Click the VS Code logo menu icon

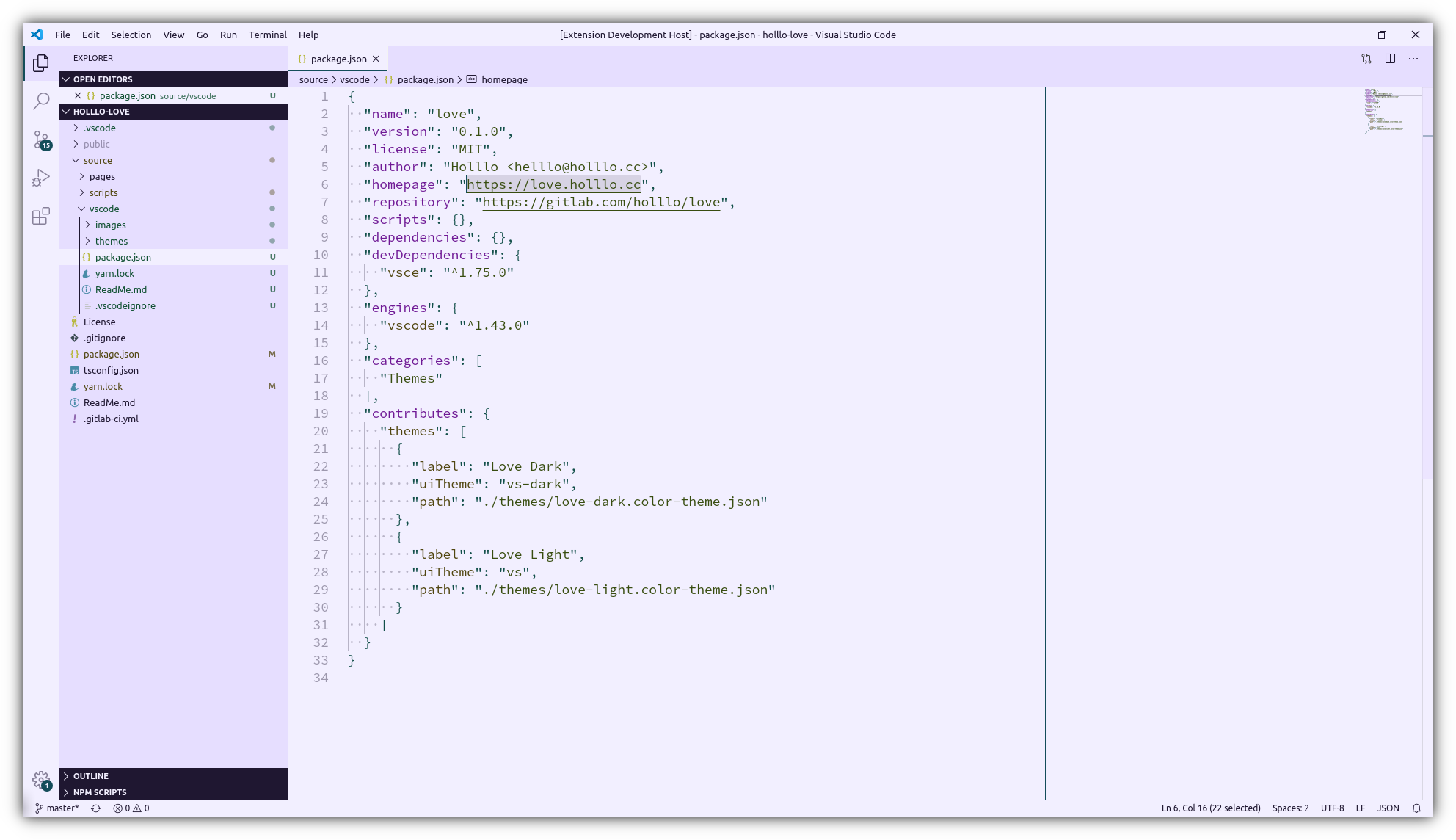(x=37, y=35)
